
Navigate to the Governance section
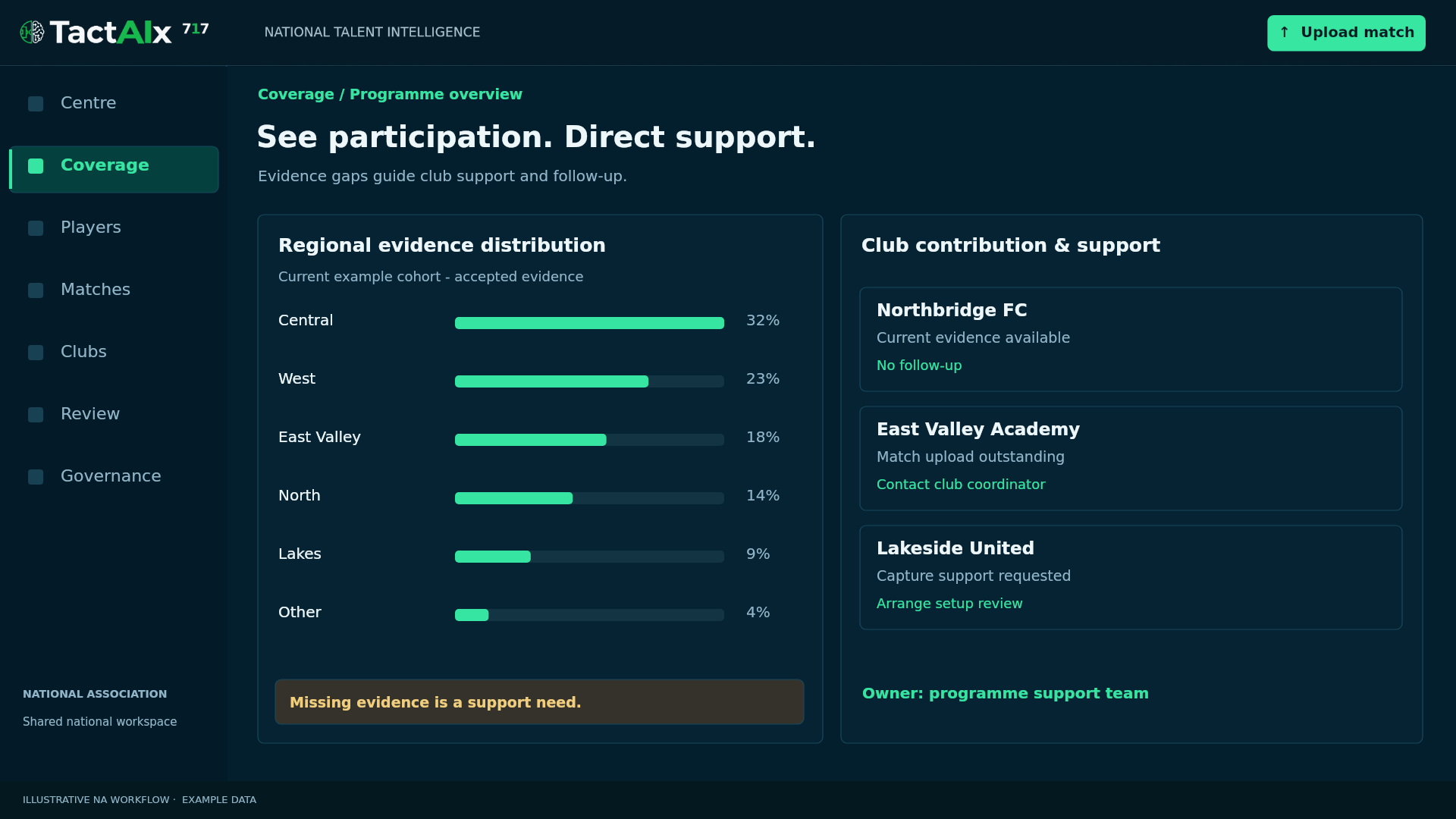click(x=114, y=476)
